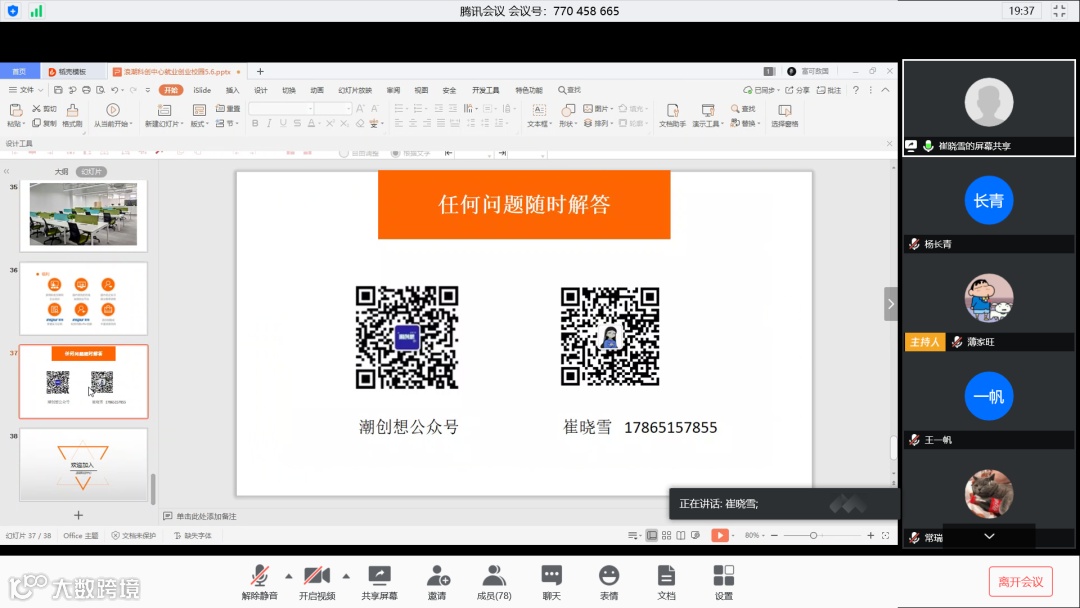Switch to the iSlide ribbon tab
The height and width of the screenshot is (608, 1080).
tap(202, 90)
